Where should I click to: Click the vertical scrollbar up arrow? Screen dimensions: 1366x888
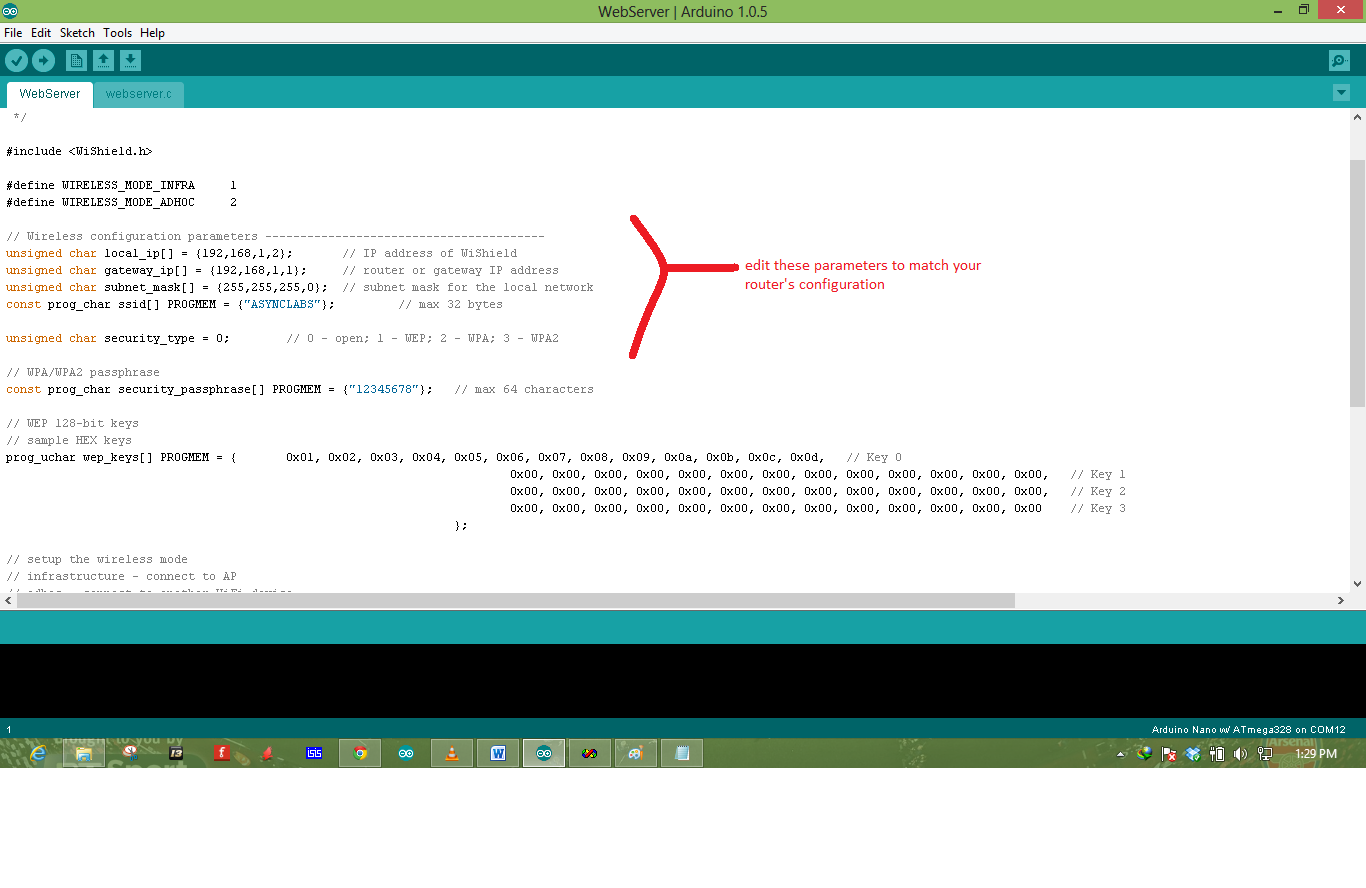[1357, 117]
